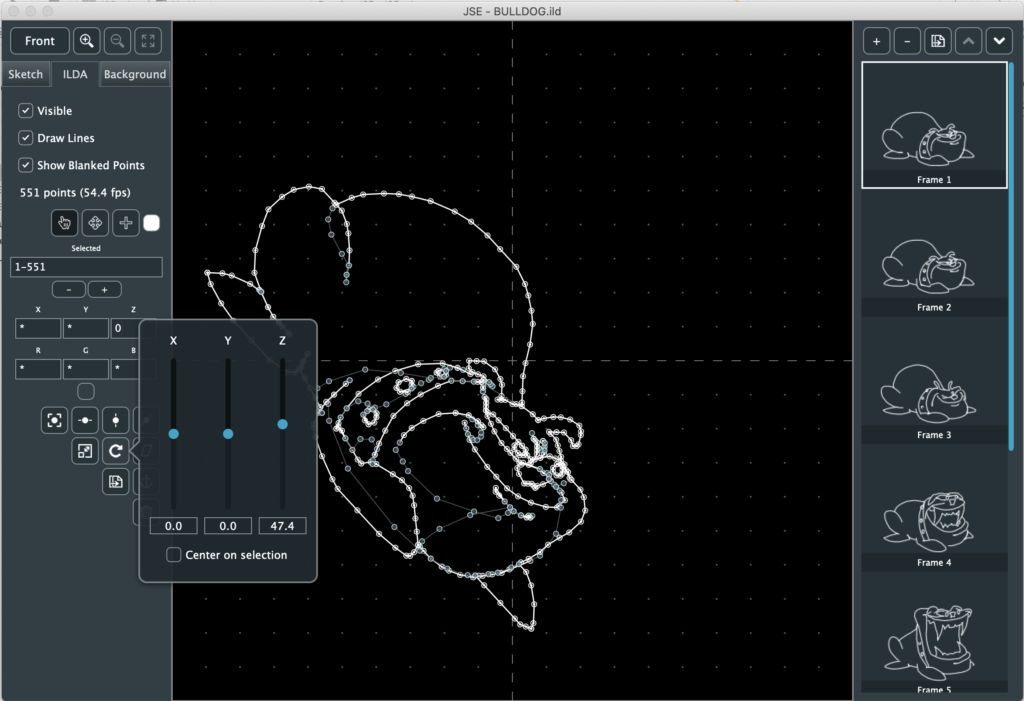Click the duplicate frame icon
Viewport: 1024px width, 701px height.
(937, 41)
